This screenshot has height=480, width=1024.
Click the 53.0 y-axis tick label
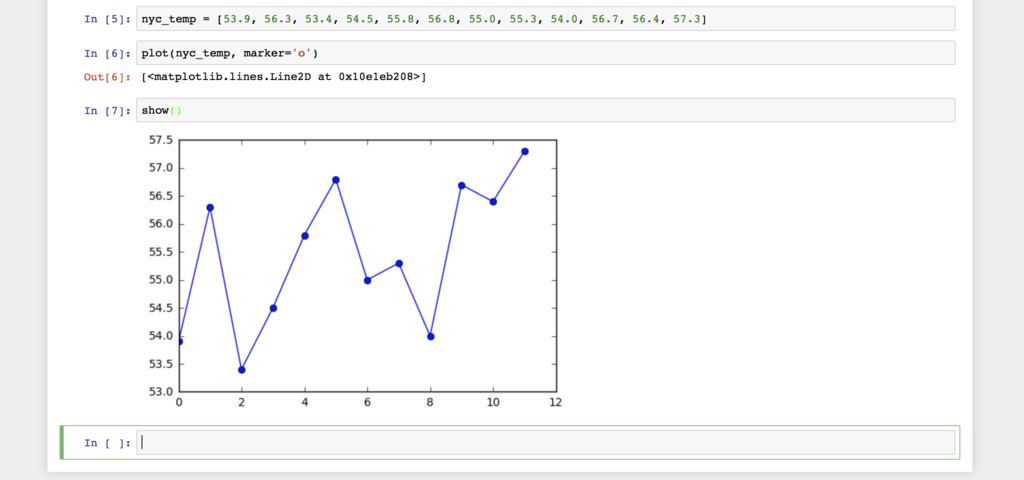coord(161,392)
